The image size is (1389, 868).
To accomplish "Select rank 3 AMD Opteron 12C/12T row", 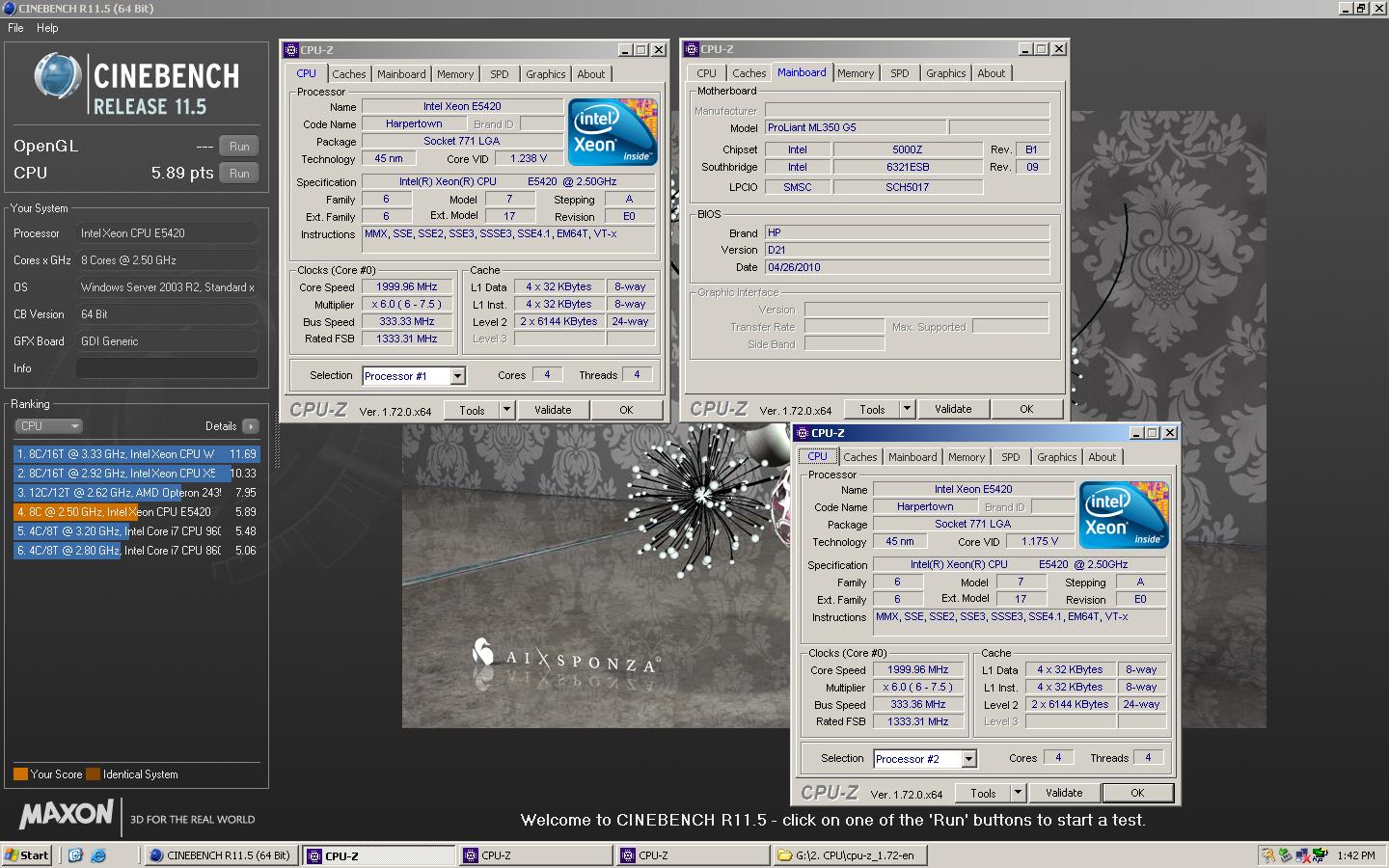I will point(136,493).
